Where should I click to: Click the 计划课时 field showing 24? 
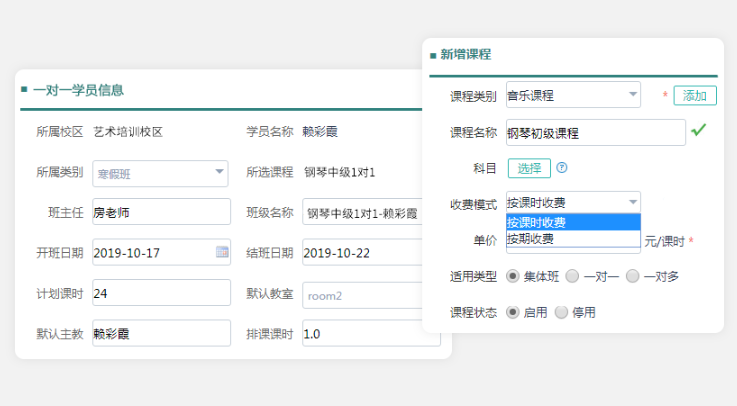(160, 294)
